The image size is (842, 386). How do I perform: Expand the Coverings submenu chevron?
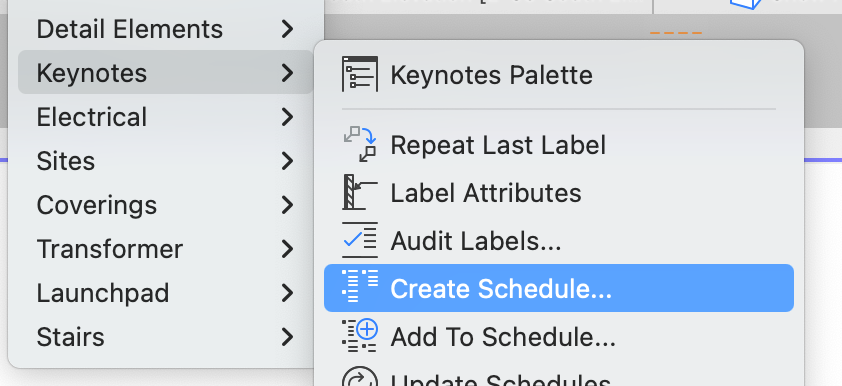coord(288,205)
